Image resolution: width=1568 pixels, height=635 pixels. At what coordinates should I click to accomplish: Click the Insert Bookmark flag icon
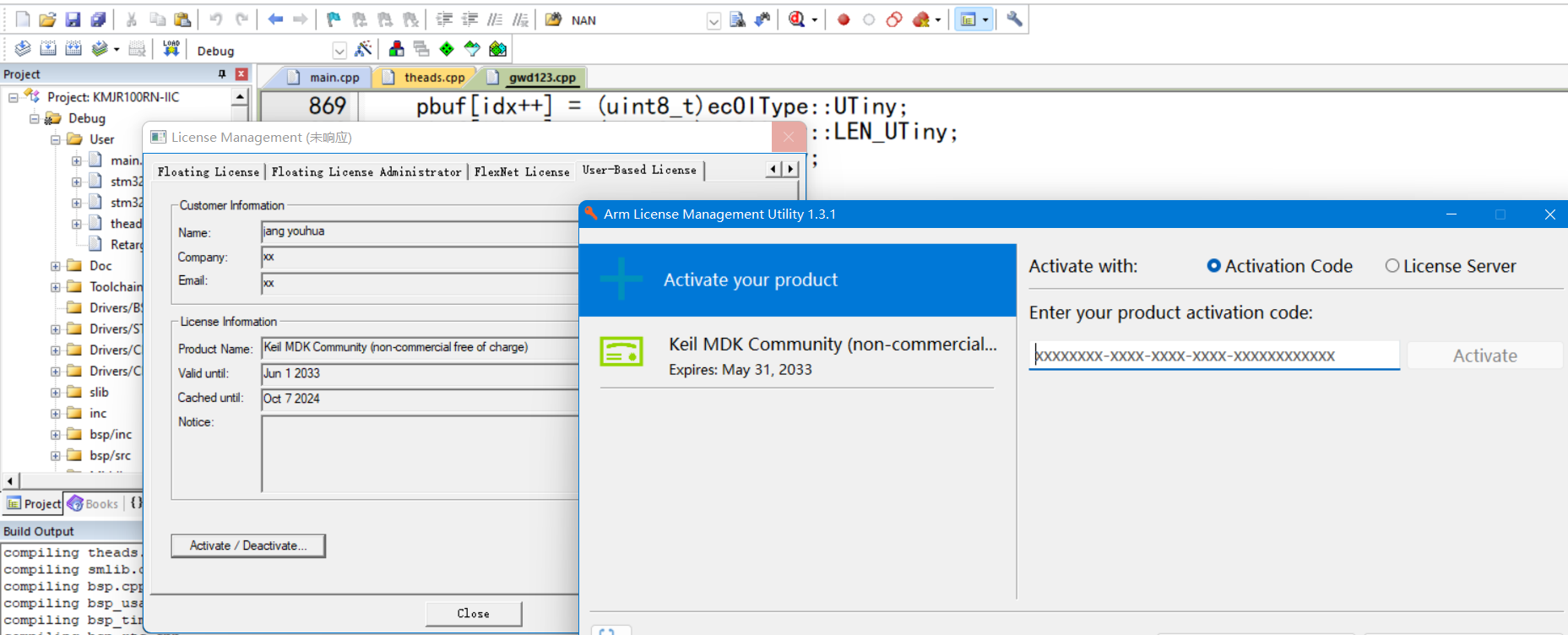(x=334, y=19)
